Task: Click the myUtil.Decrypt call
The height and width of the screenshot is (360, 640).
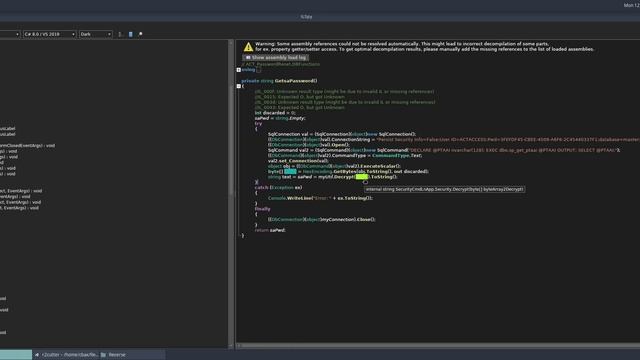Action: 337,177
